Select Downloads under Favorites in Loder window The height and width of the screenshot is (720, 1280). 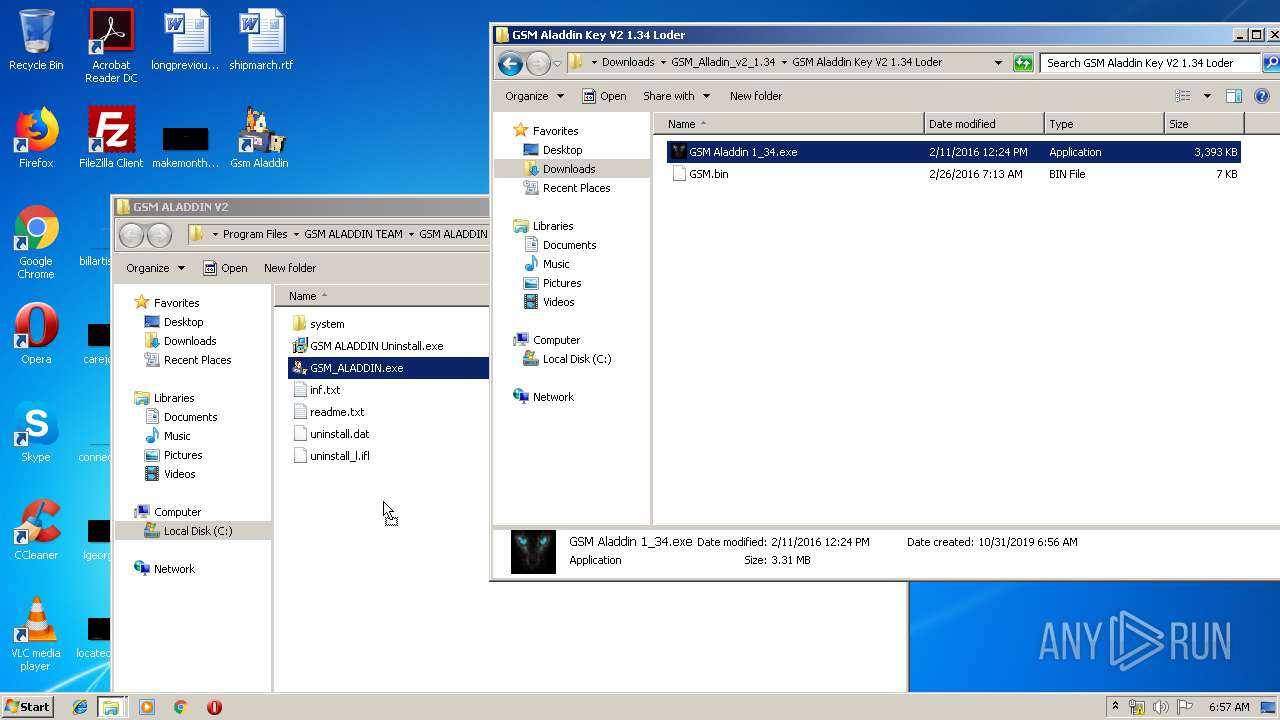(x=559, y=169)
